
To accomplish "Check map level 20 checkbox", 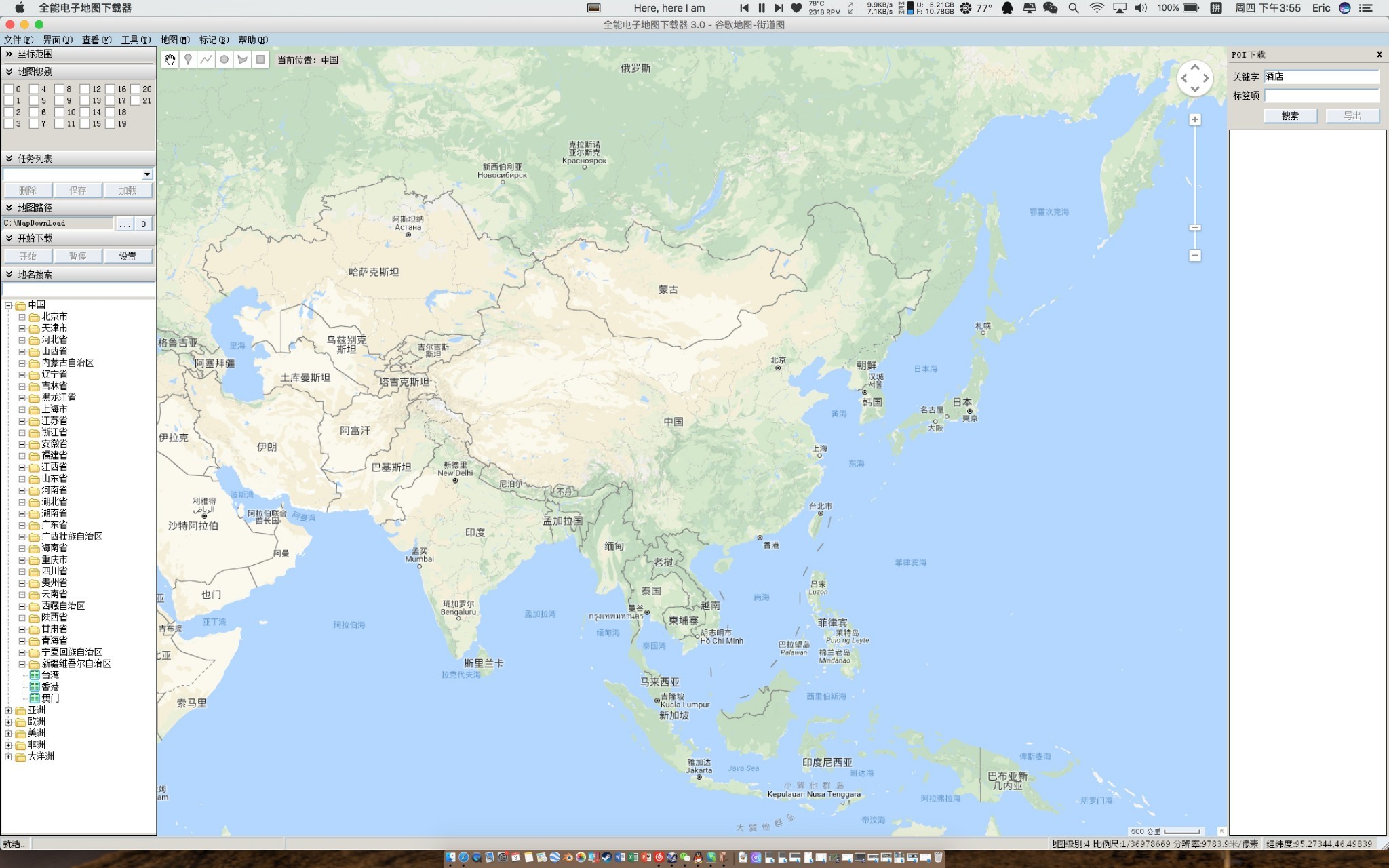I will click(x=136, y=89).
